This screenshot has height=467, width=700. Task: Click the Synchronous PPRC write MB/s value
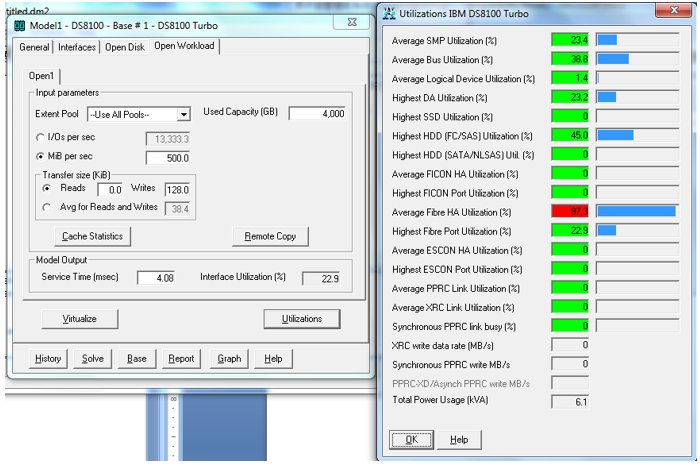click(570, 364)
